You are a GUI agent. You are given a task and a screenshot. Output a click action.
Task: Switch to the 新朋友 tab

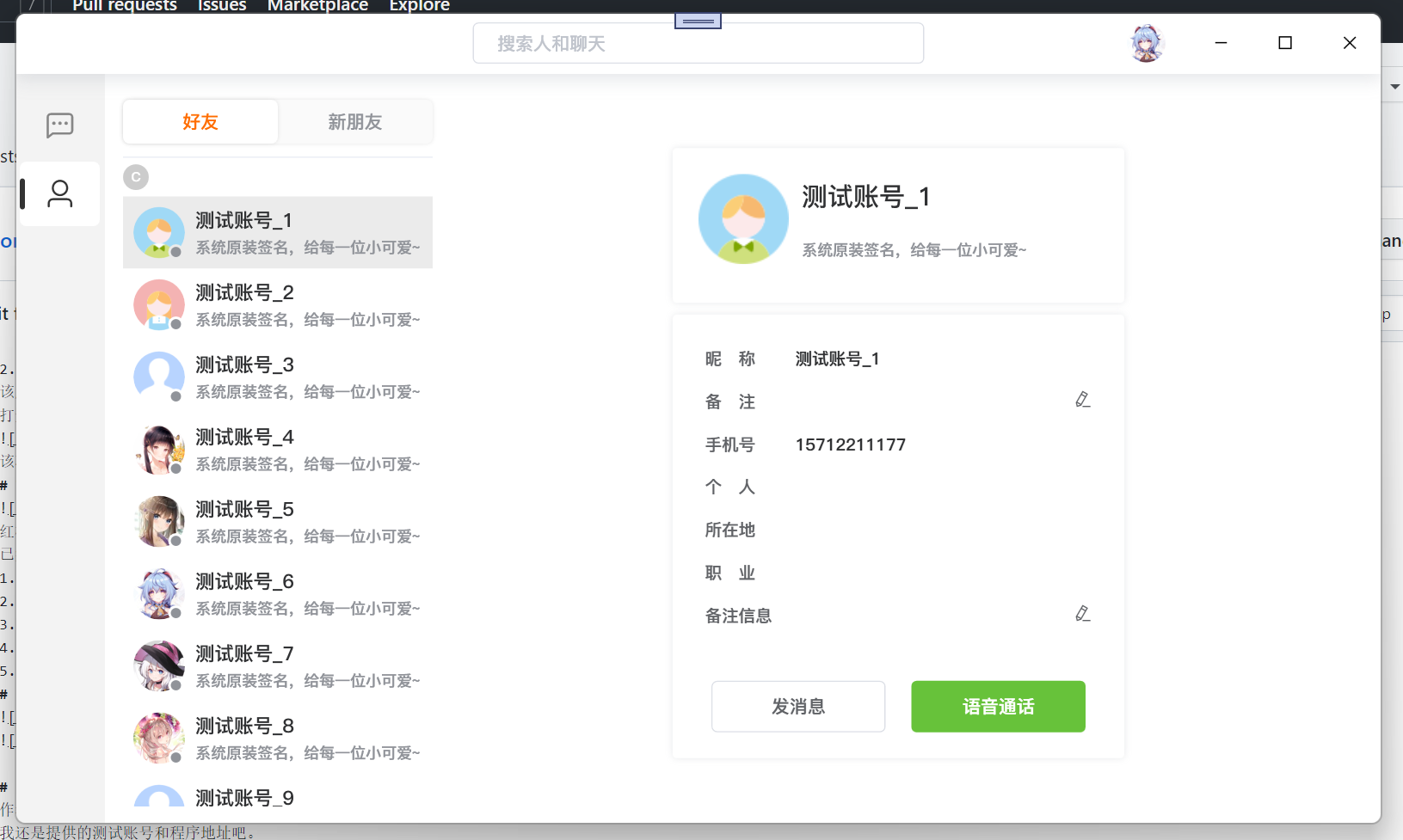(x=355, y=122)
